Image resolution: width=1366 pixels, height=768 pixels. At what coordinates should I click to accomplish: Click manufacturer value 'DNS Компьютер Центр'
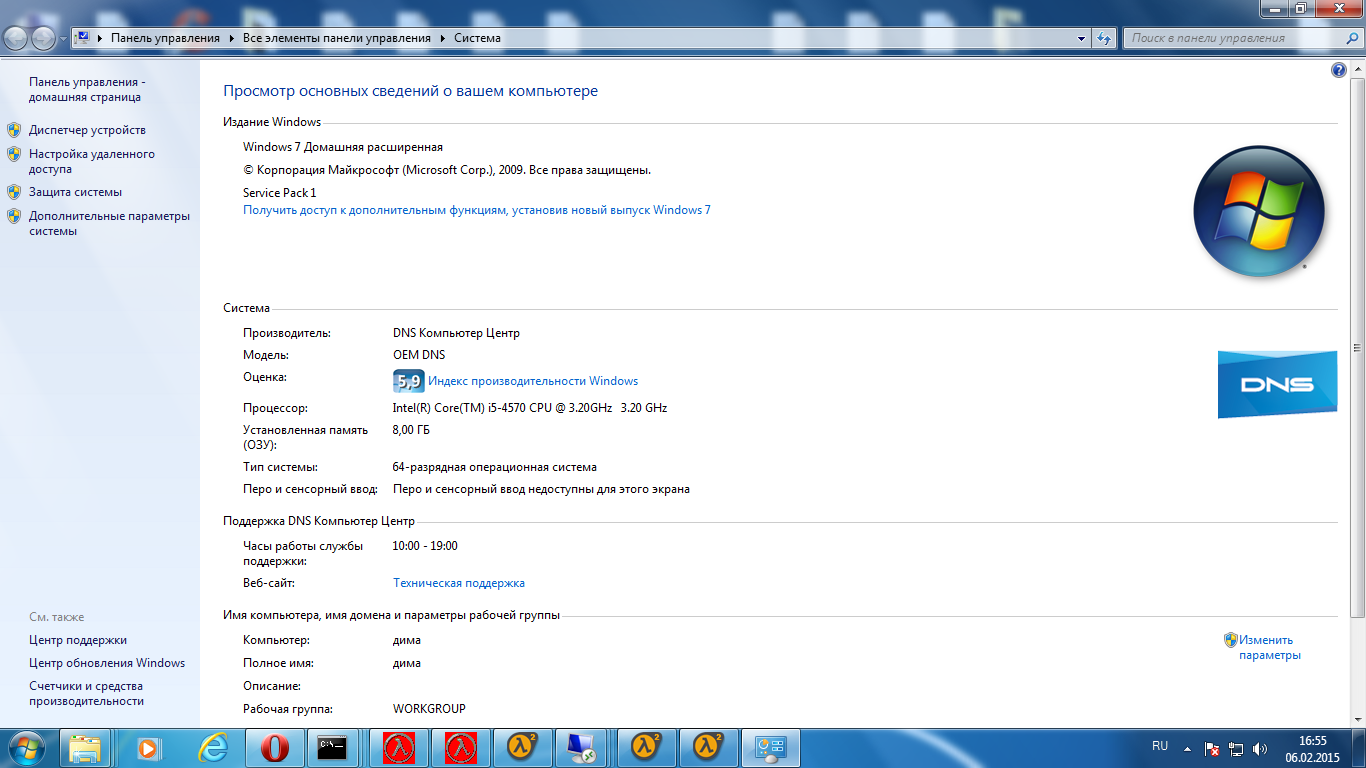click(x=457, y=333)
